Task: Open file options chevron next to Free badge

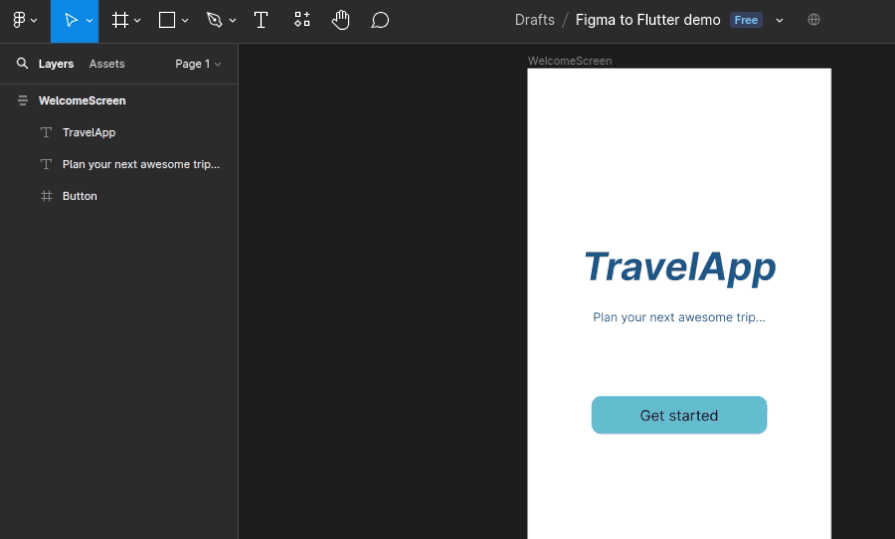Action: [x=780, y=21]
